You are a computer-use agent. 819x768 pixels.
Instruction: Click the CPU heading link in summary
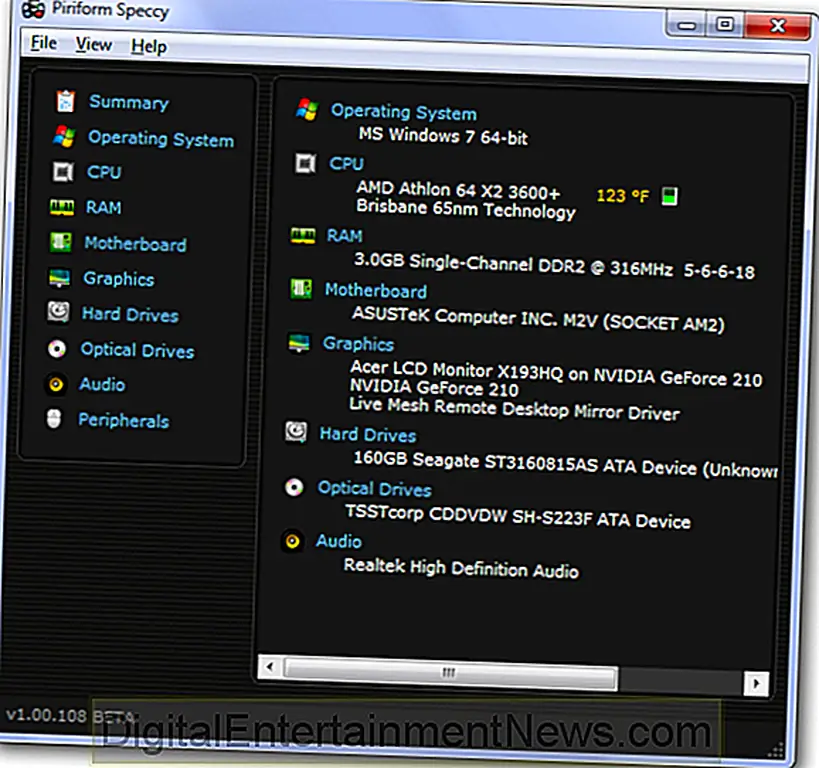coord(346,164)
